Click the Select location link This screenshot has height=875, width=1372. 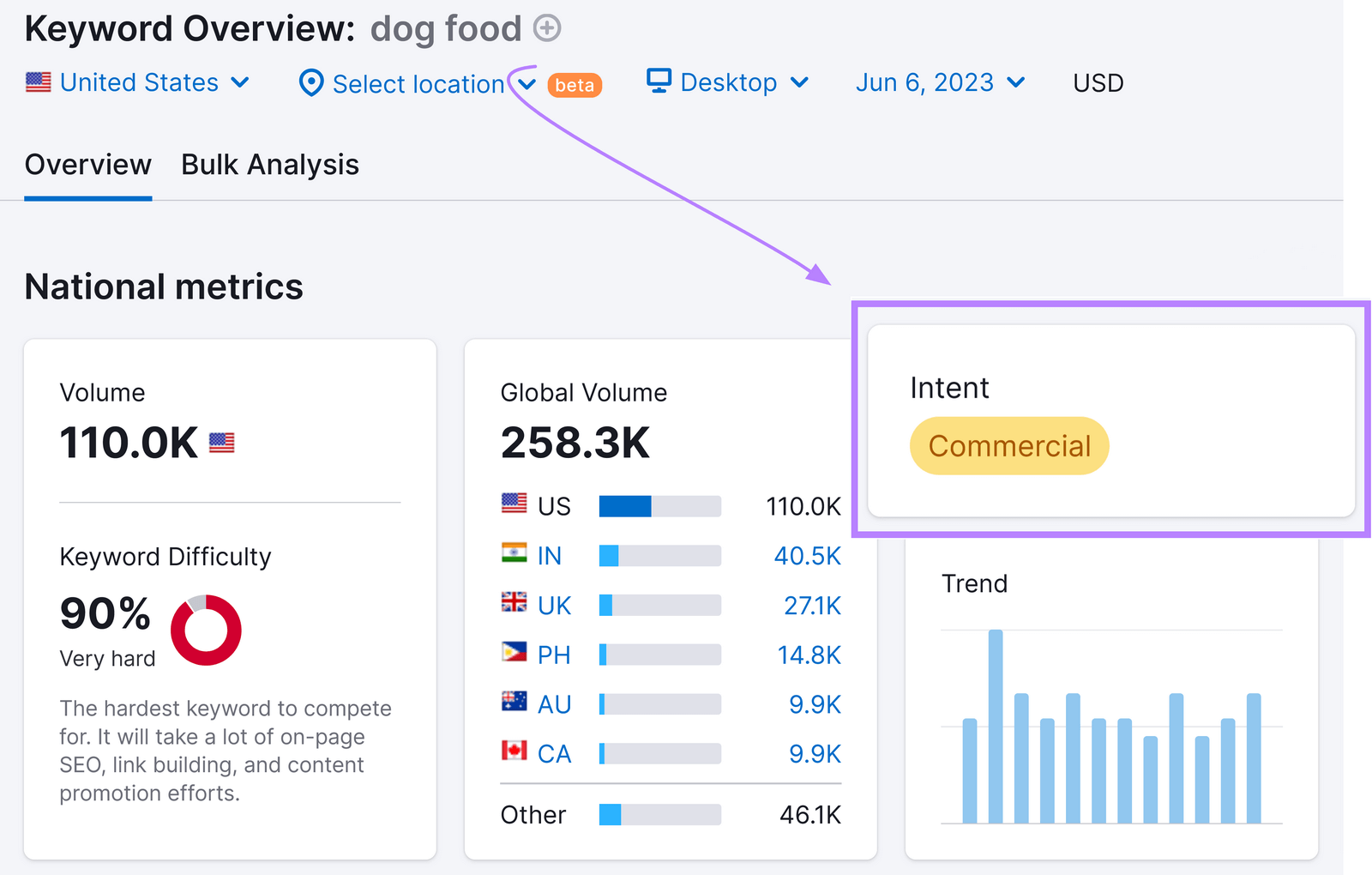[419, 83]
